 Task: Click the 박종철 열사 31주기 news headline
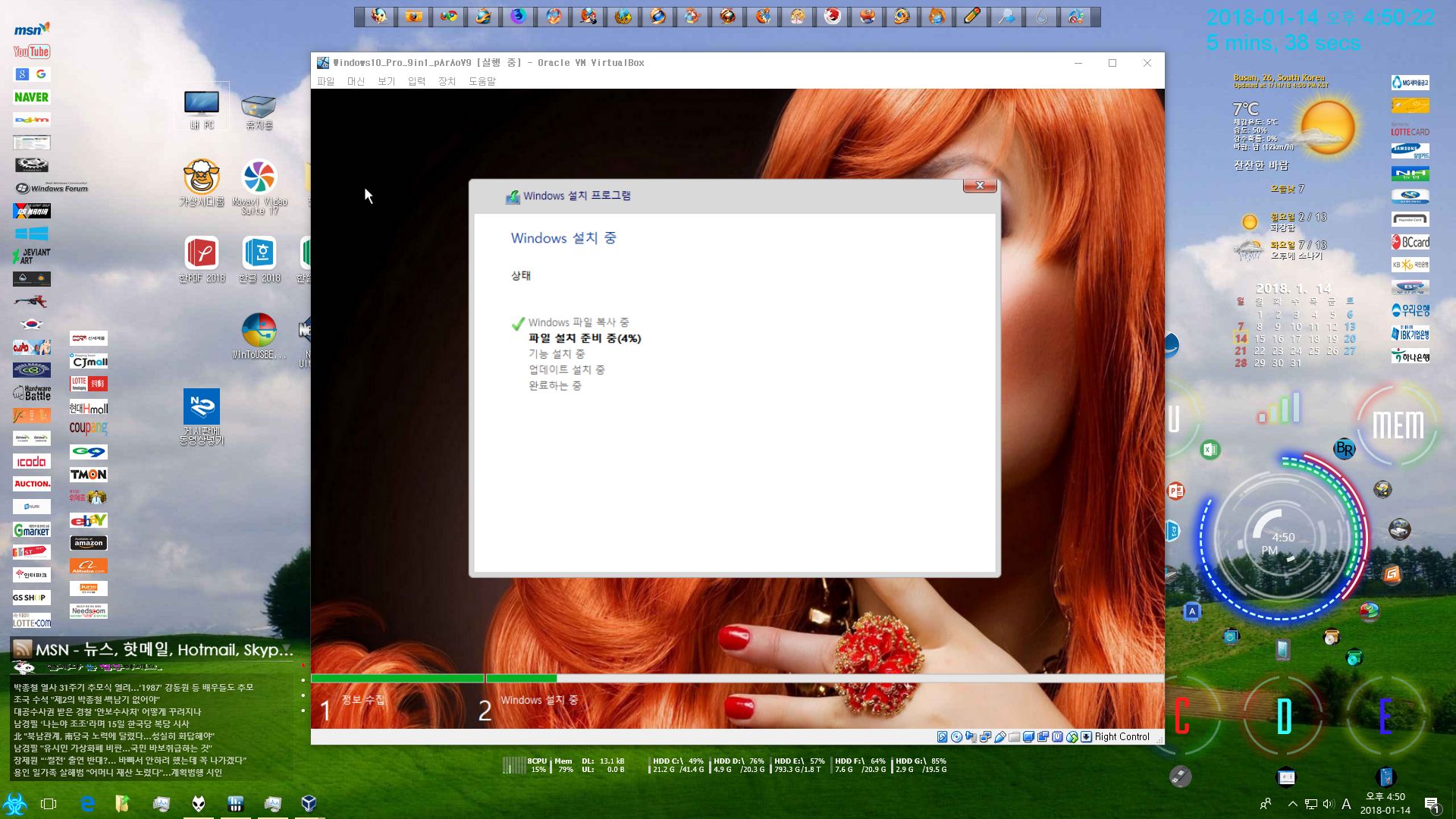[133, 687]
